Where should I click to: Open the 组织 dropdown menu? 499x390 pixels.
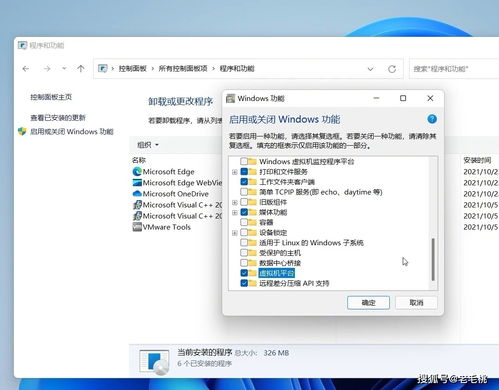click(x=148, y=145)
